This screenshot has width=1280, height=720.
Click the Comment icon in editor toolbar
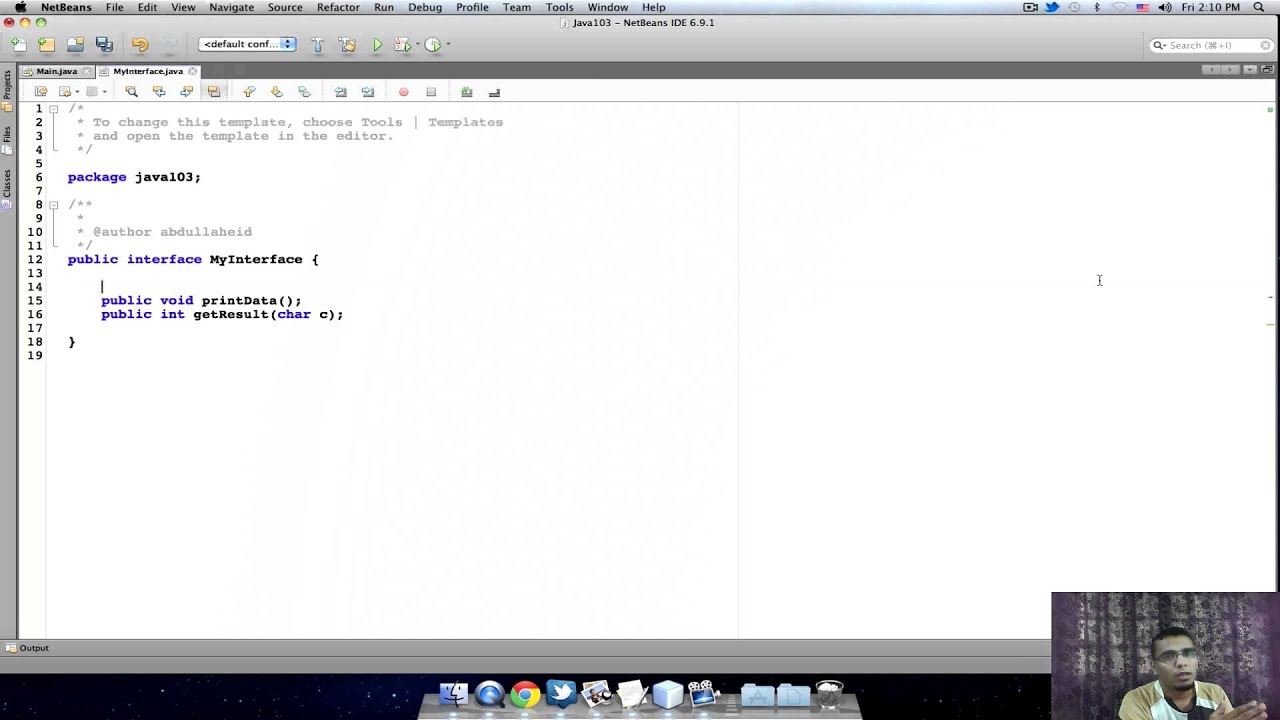[x=466, y=92]
